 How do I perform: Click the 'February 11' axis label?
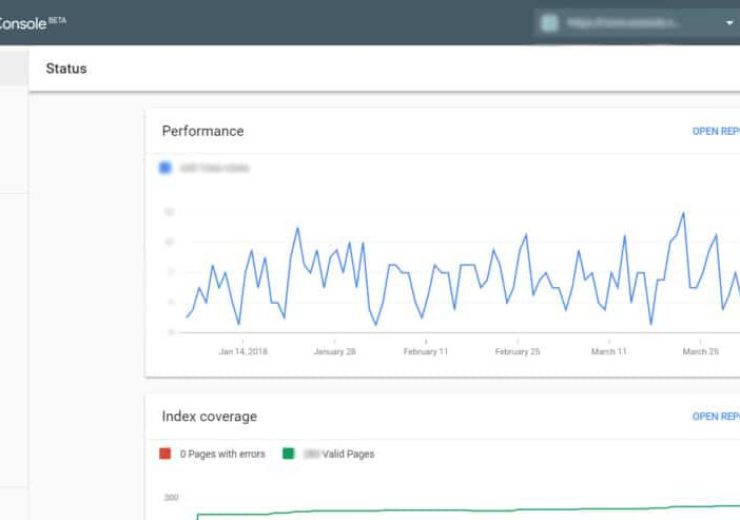pos(426,352)
